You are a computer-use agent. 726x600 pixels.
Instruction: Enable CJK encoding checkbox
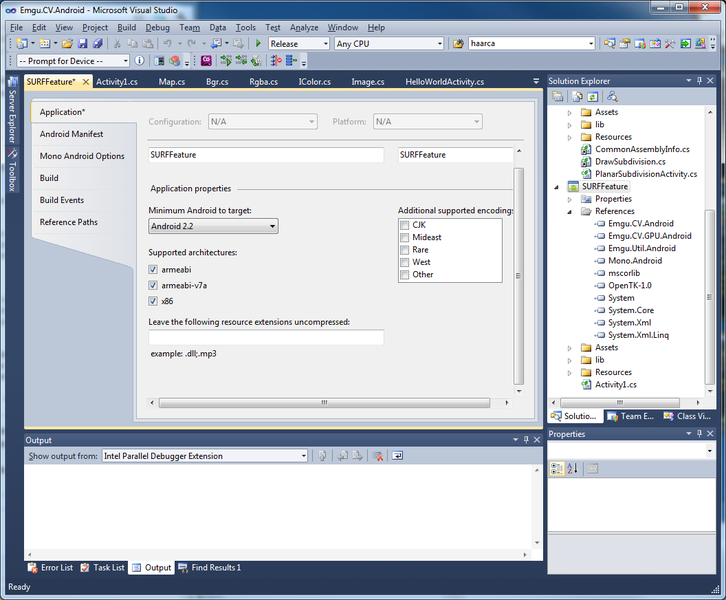coord(404,225)
